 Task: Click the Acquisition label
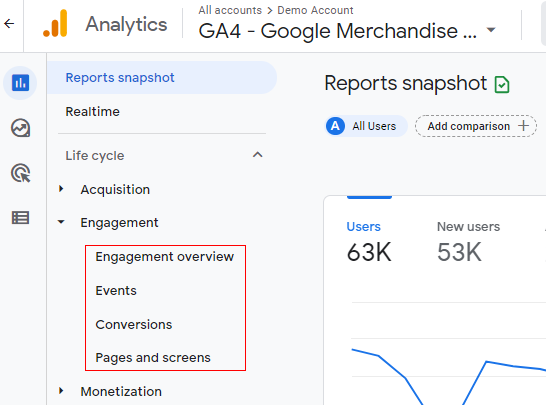point(115,189)
